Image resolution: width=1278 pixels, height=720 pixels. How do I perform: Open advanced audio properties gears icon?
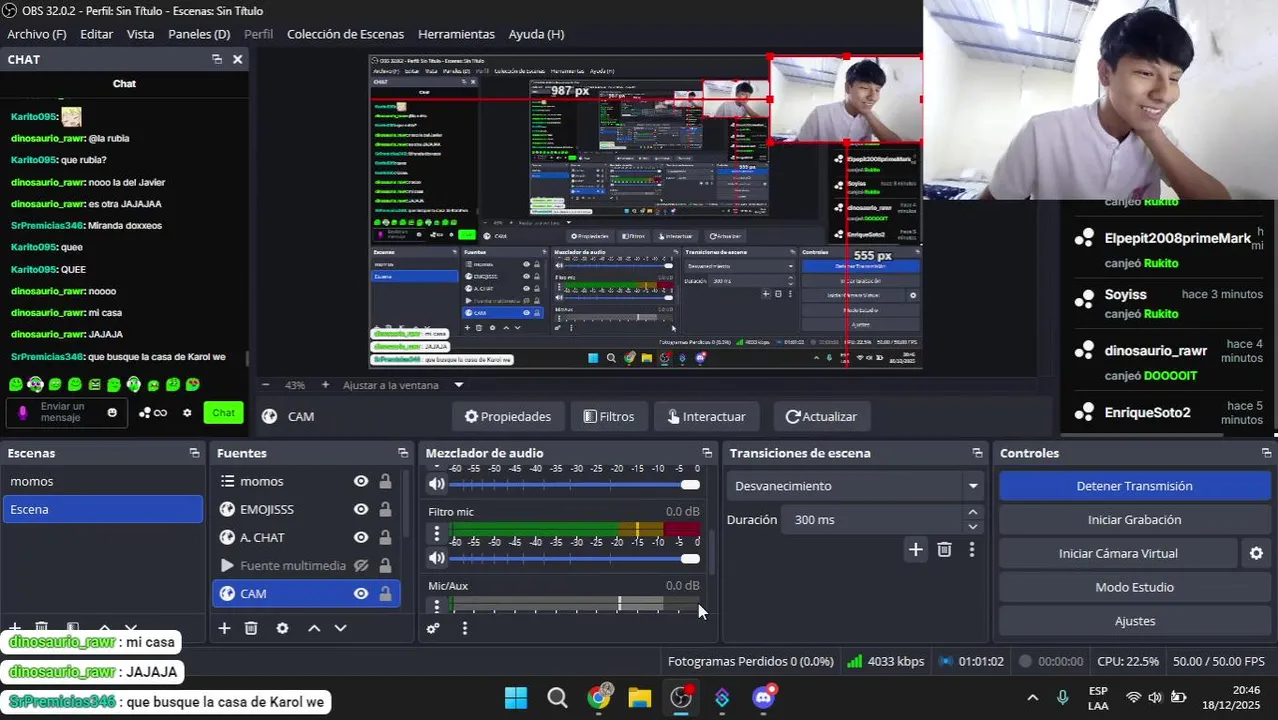[x=433, y=628]
